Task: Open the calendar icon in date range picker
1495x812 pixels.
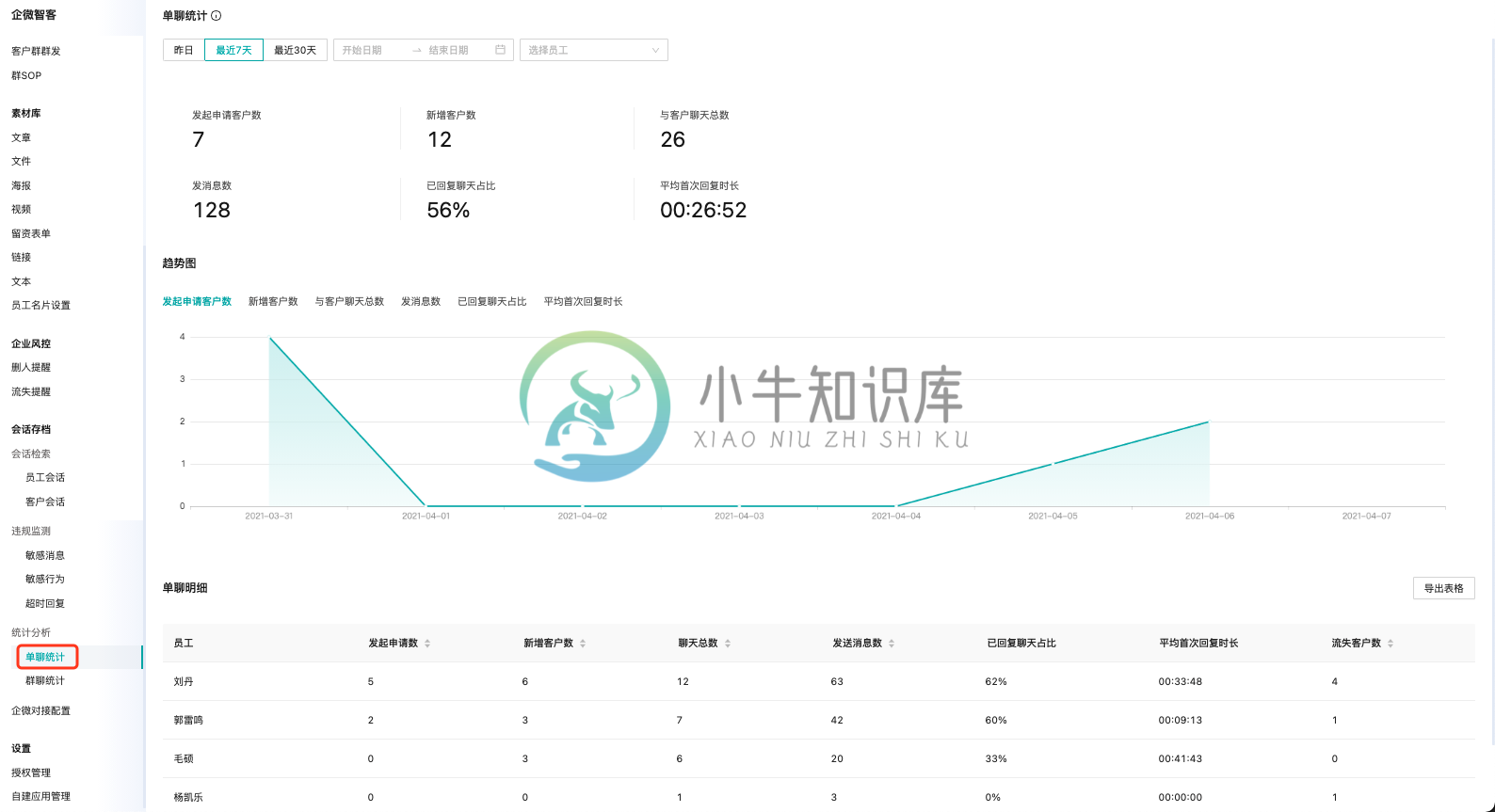Action: coord(500,50)
